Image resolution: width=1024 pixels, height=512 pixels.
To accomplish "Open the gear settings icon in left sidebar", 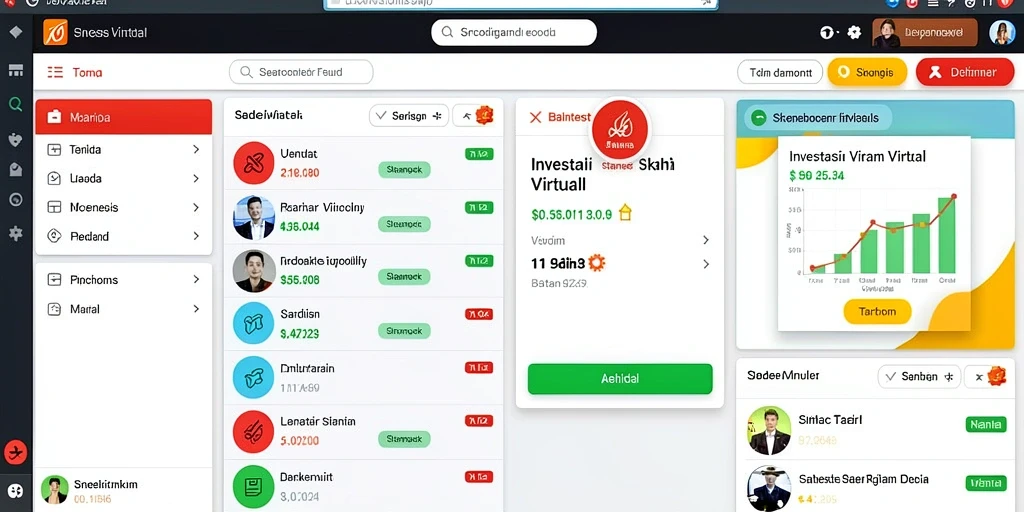I will (16, 233).
